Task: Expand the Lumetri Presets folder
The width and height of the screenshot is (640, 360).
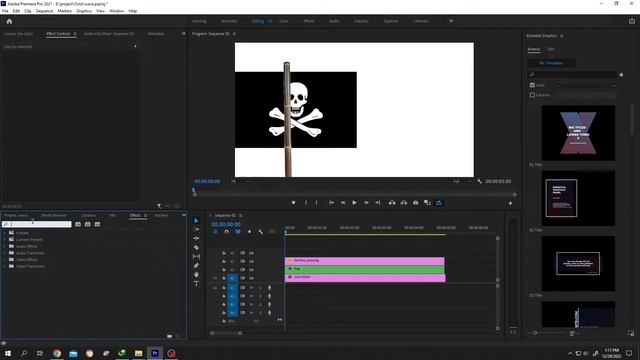Action: [x=4, y=240]
